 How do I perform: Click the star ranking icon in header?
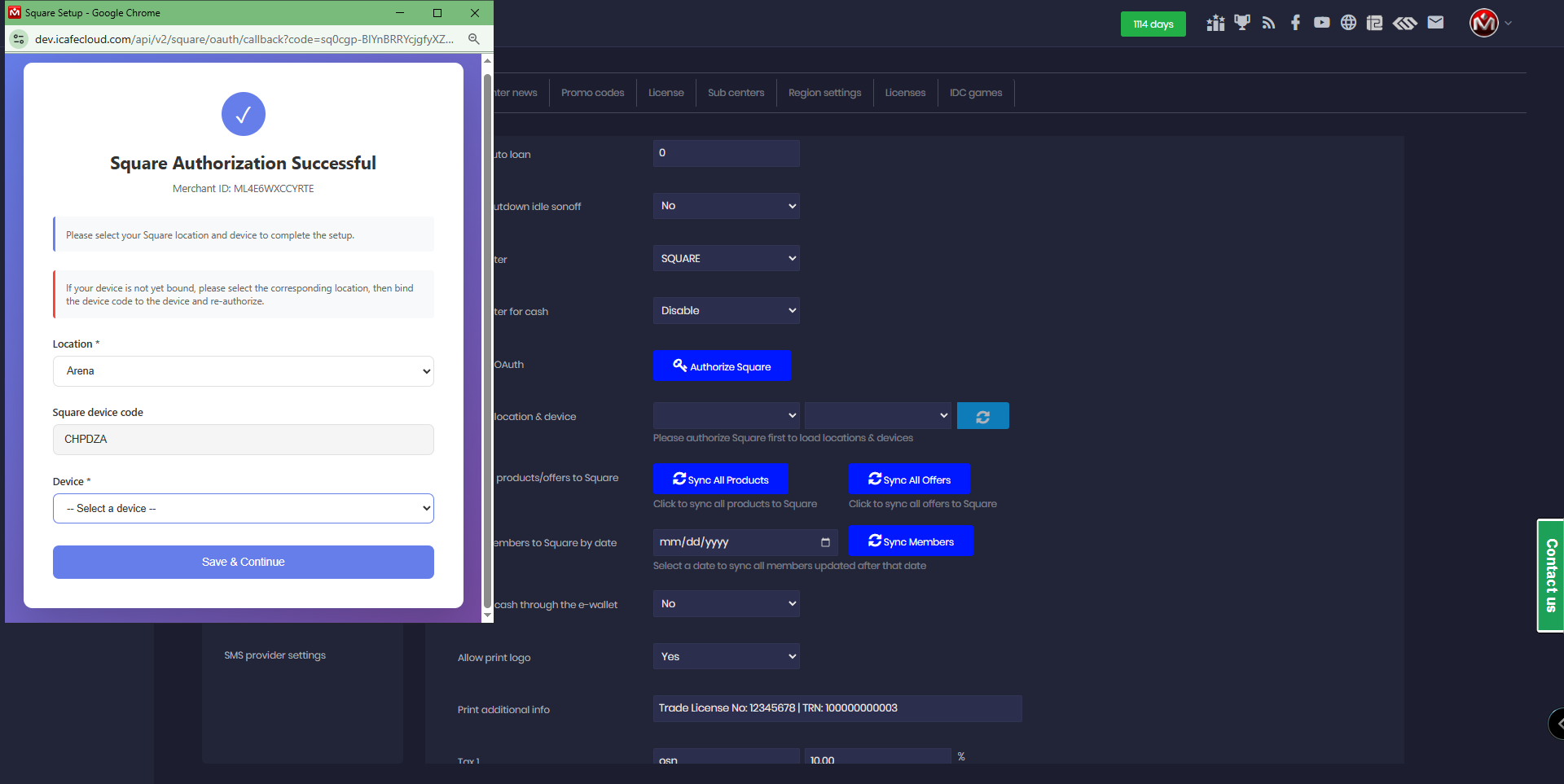point(1215,23)
